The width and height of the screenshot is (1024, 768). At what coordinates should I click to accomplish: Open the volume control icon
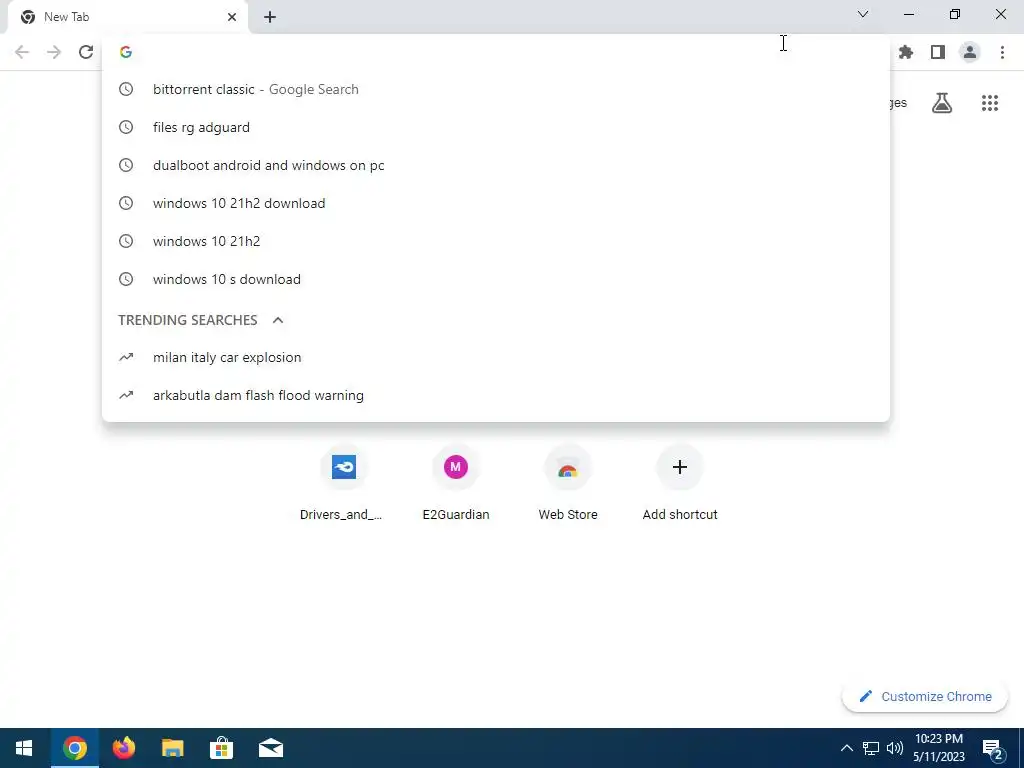(x=895, y=748)
